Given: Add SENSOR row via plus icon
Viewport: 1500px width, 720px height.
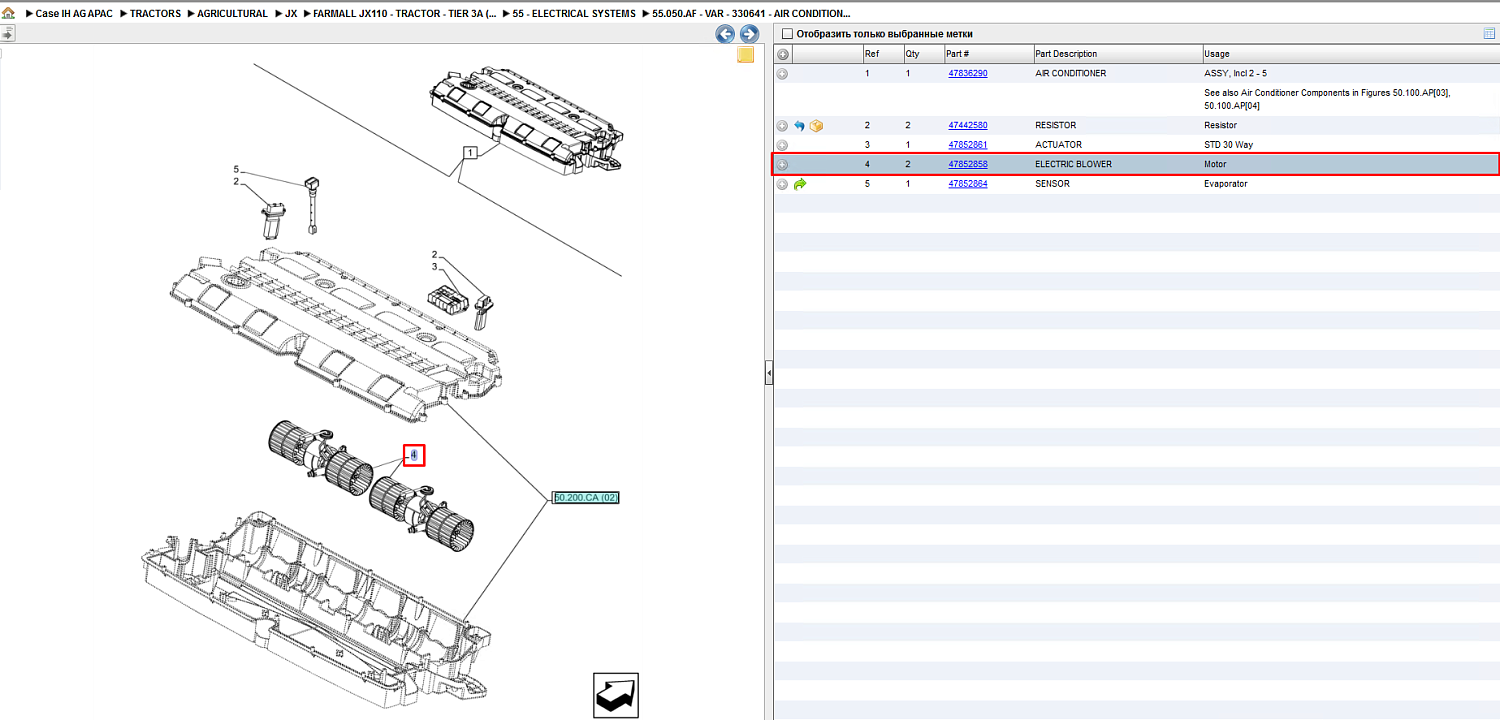Looking at the screenshot, I should point(783,184).
